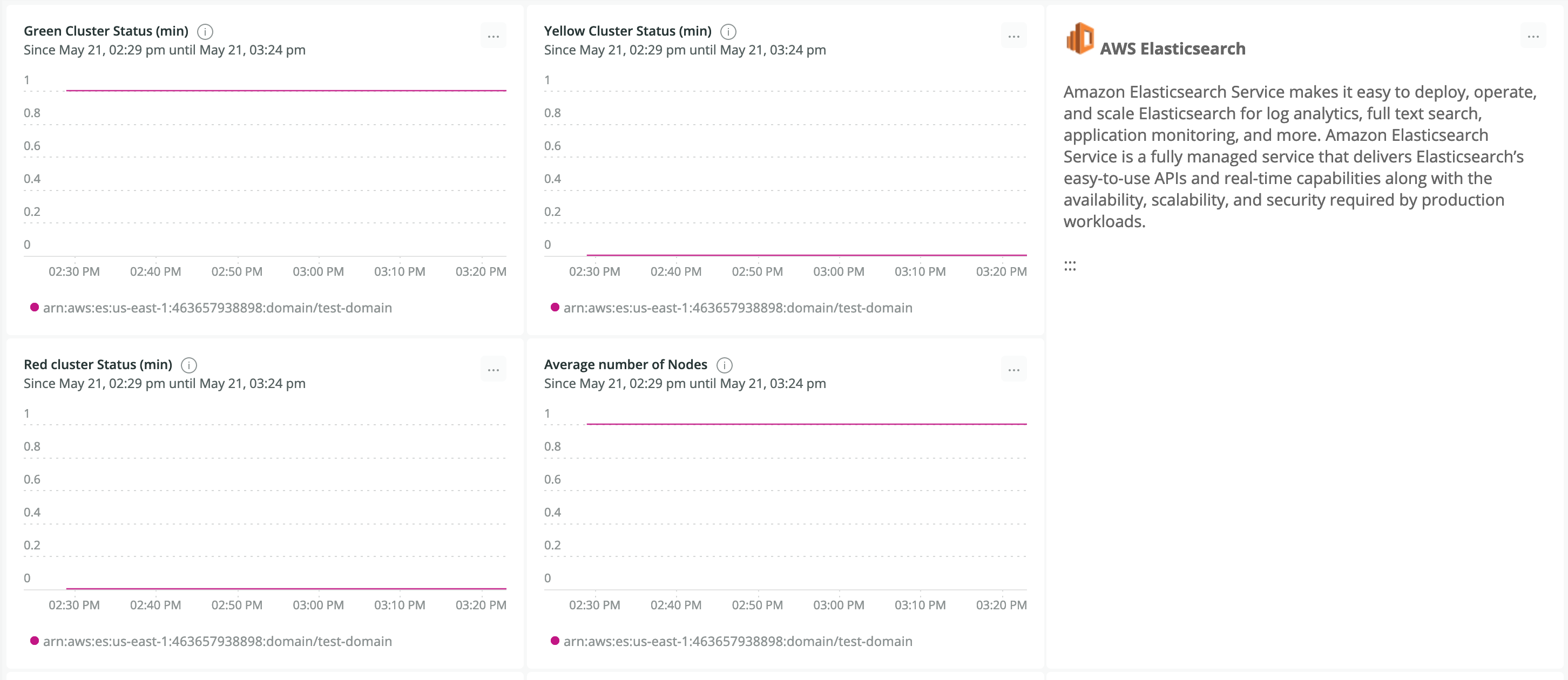Click 03:00 PM tick on Yellow Cluster chart
This screenshot has height=680, width=1568.
tap(838, 271)
